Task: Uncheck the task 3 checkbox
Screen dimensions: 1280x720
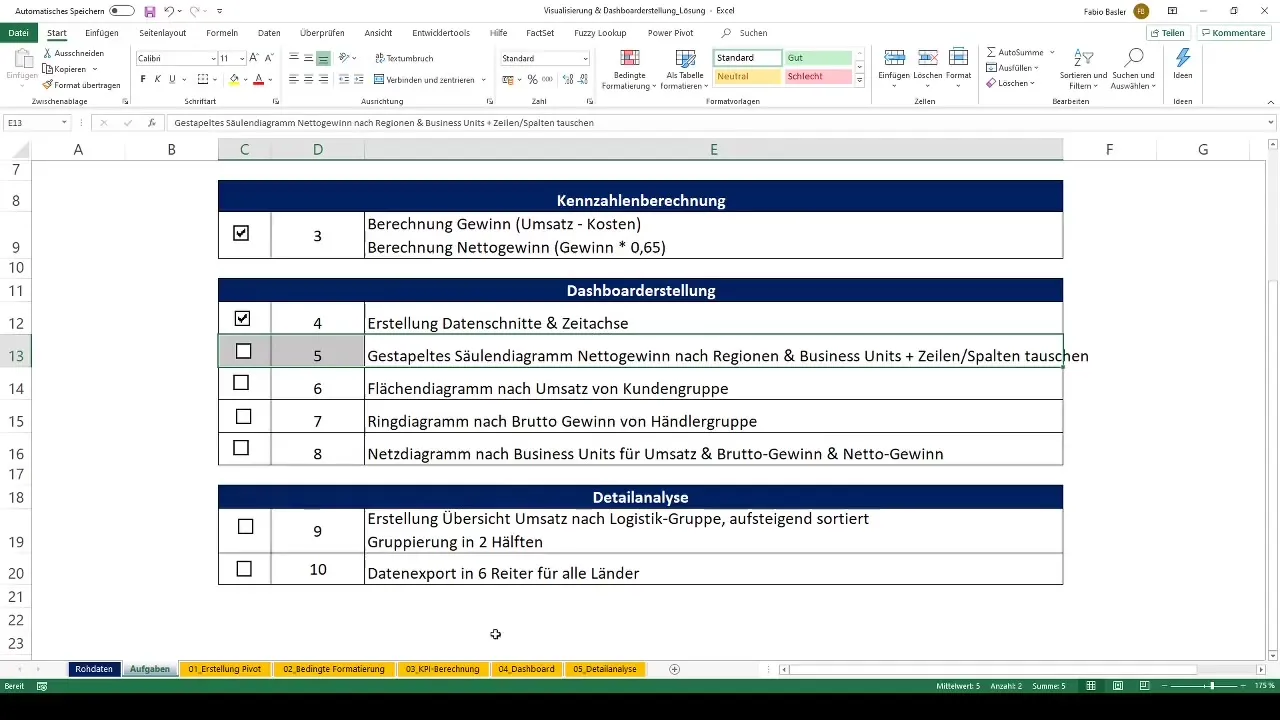Action: pyautogui.click(x=241, y=233)
